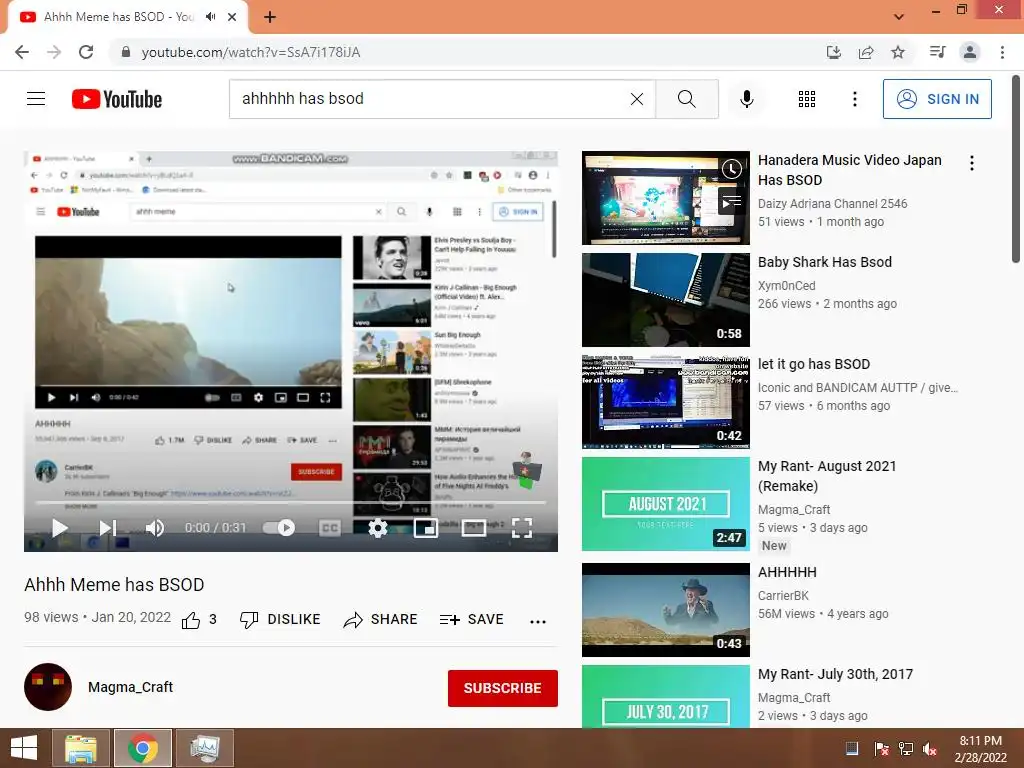Share this page from address bar
Image resolution: width=1024 pixels, height=768 pixels.
point(866,52)
